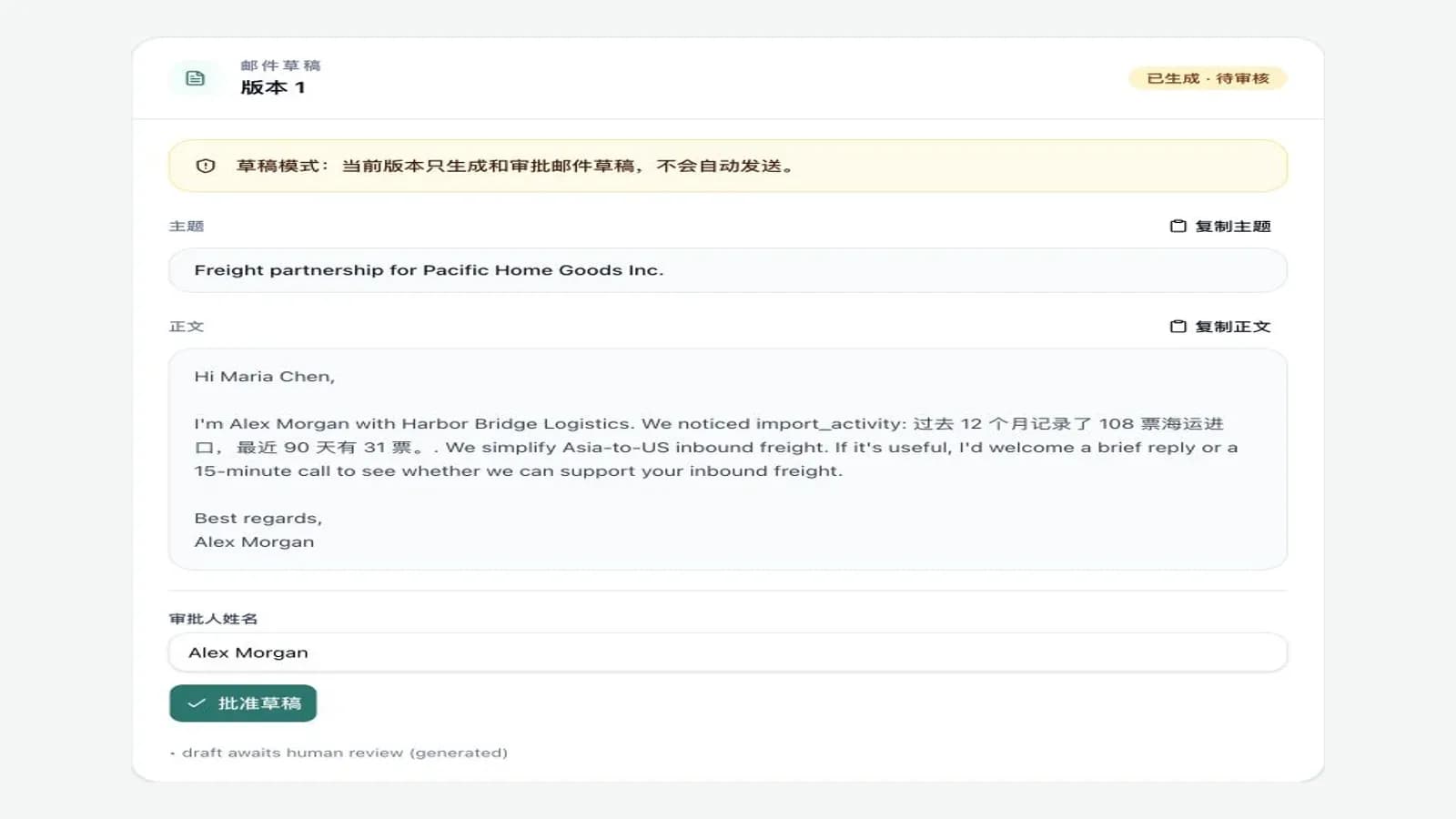The width and height of the screenshot is (1456, 819).
Task: Click the clipboard icon beside 复制正文
Action: [1178, 326]
